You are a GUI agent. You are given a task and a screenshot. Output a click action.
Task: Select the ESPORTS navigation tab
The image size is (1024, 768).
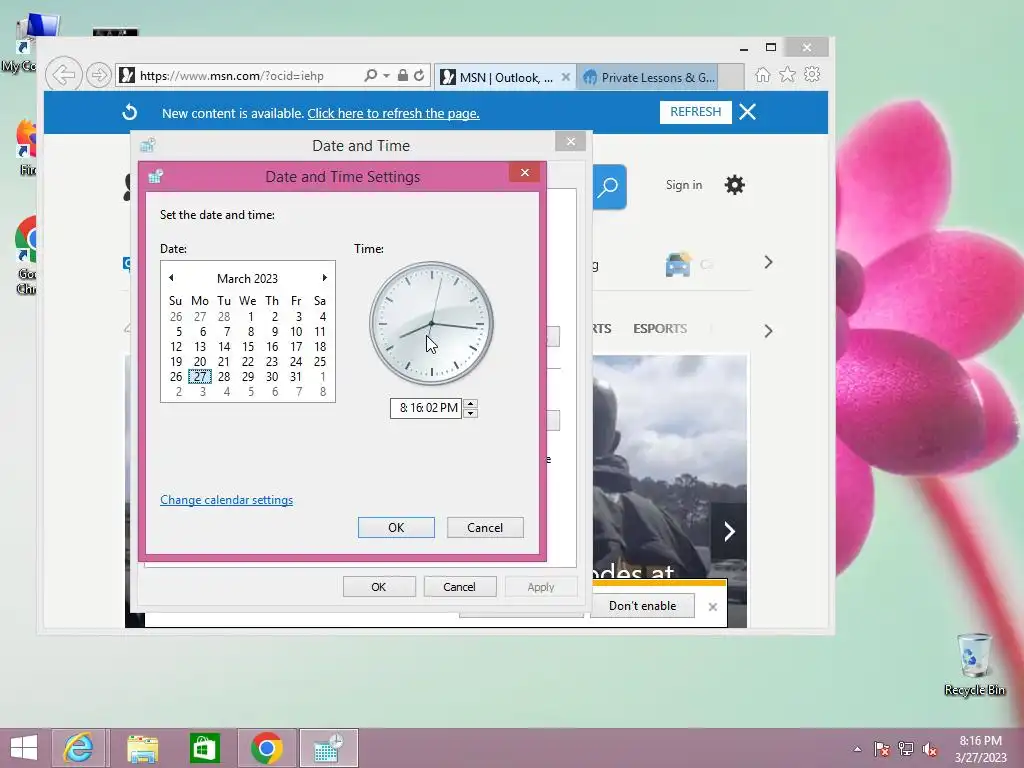[x=660, y=328]
